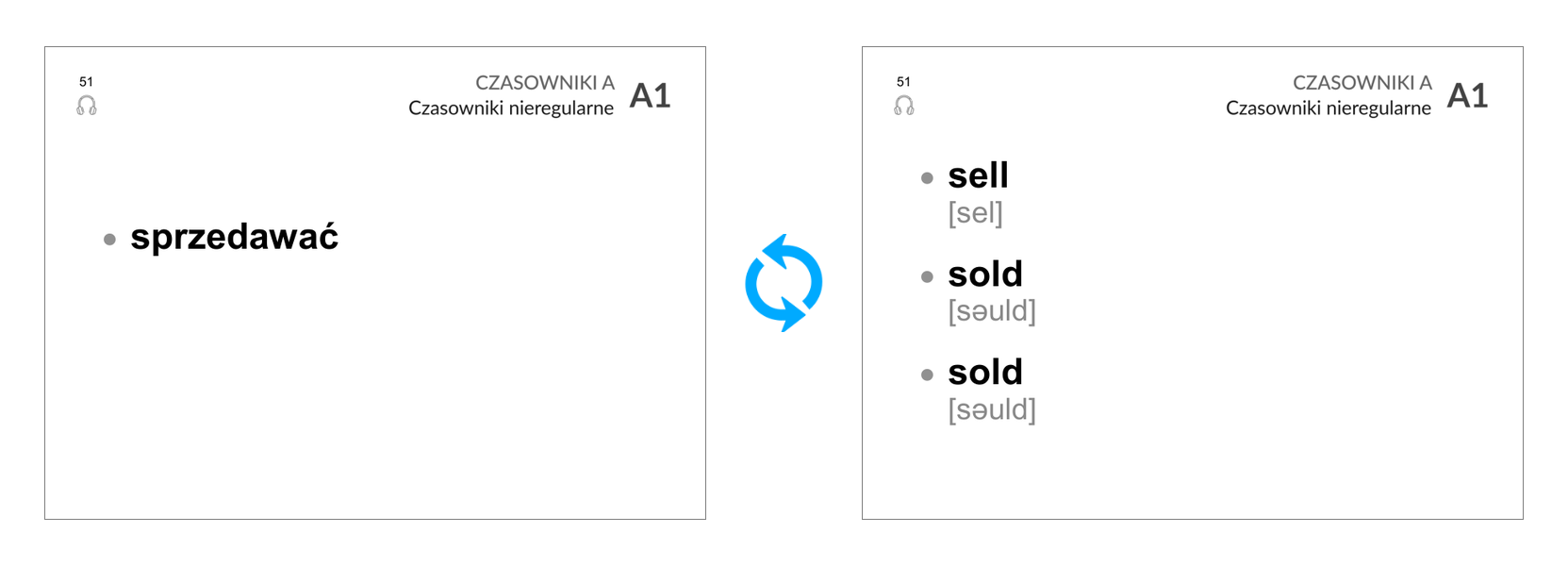
Task: Click the first sold entry
Action: click(x=985, y=275)
